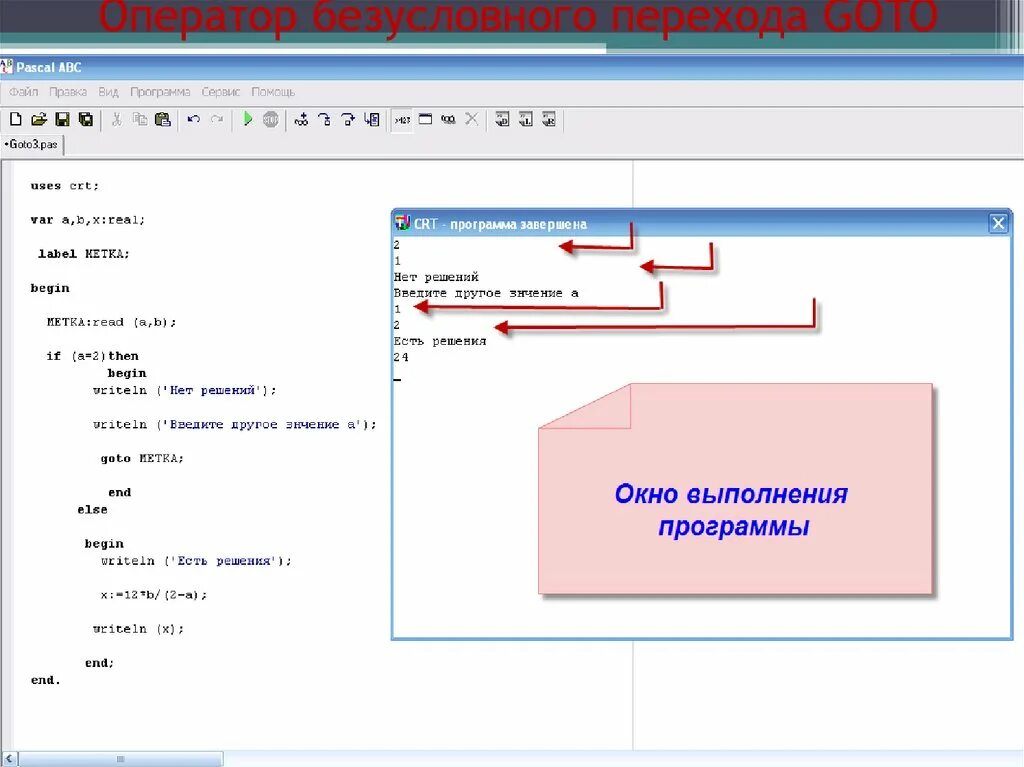Screen dimensions: 1024x767
Task: Open the Программа menu
Action: [161, 91]
